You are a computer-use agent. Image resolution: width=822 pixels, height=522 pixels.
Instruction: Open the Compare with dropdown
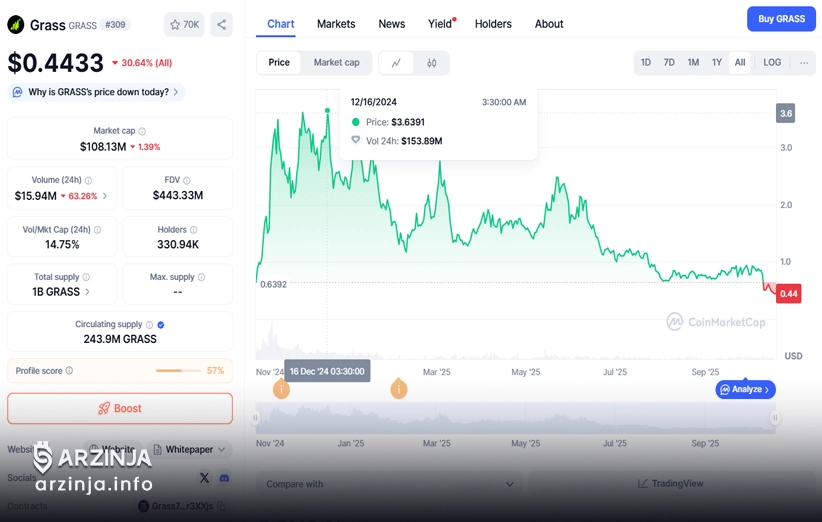pyautogui.click(x=389, y=484)
